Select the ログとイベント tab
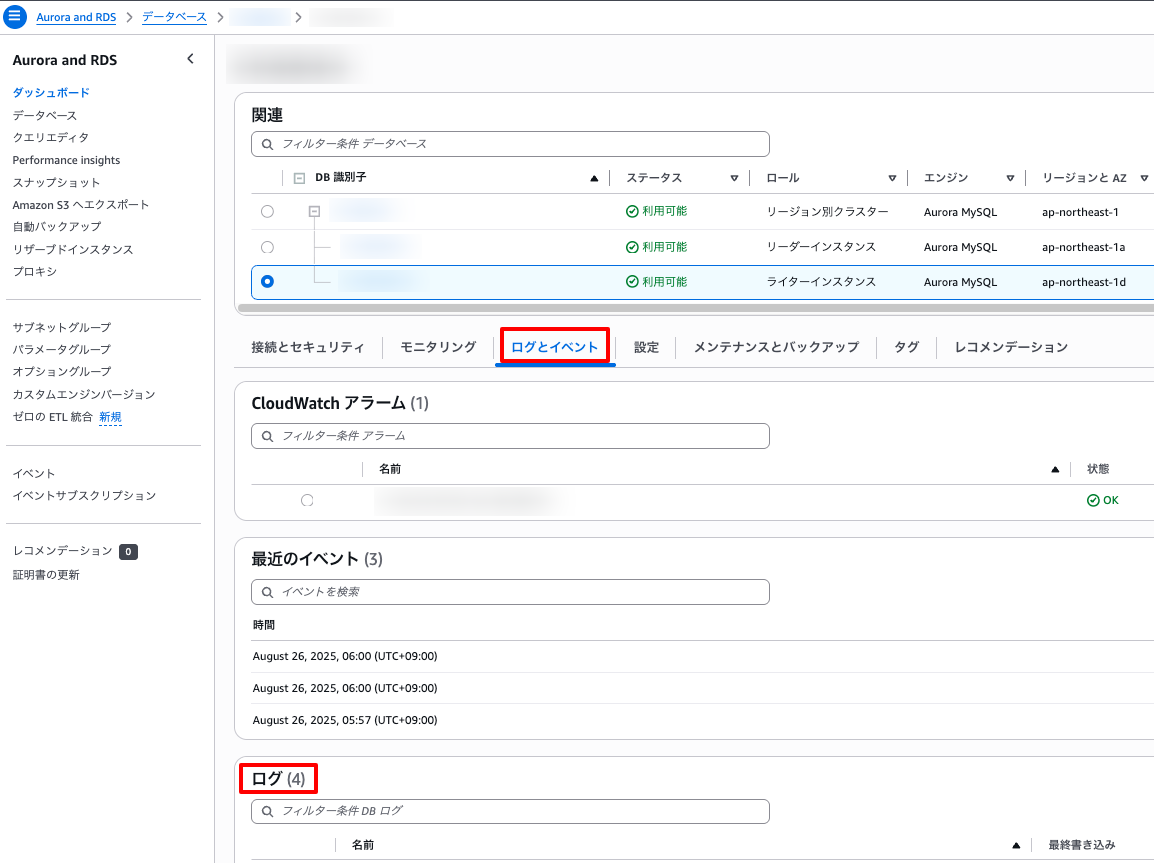Screen dimensions: 1154x863 pyautogui.click(x=555, y=347)
